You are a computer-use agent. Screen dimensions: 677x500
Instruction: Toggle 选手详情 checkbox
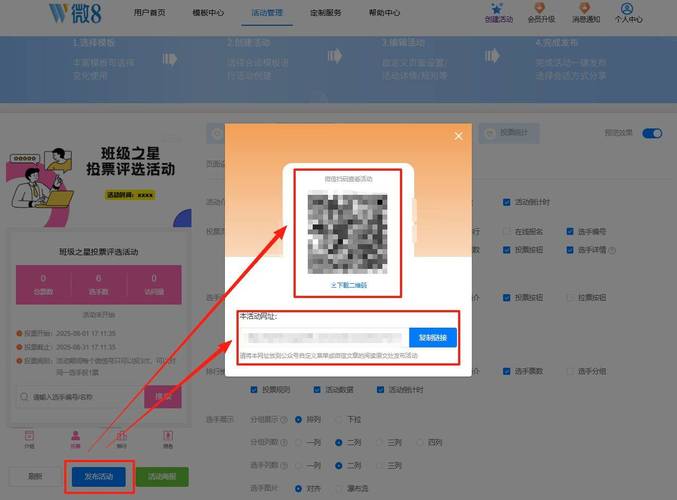(x=570, y=250)
